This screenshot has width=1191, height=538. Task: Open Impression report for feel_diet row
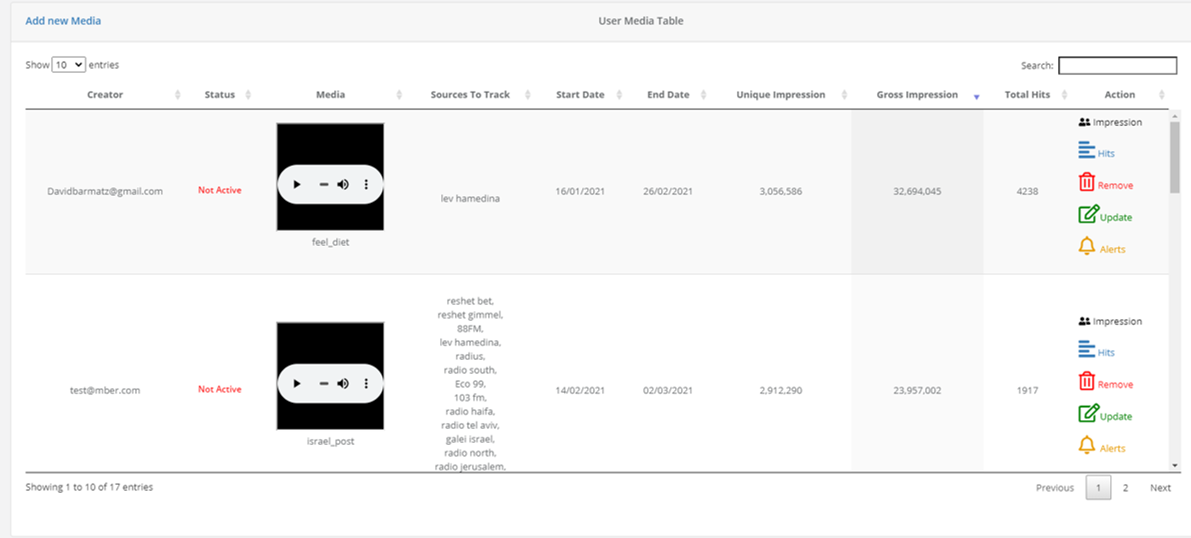click(x=1110, y=122)
